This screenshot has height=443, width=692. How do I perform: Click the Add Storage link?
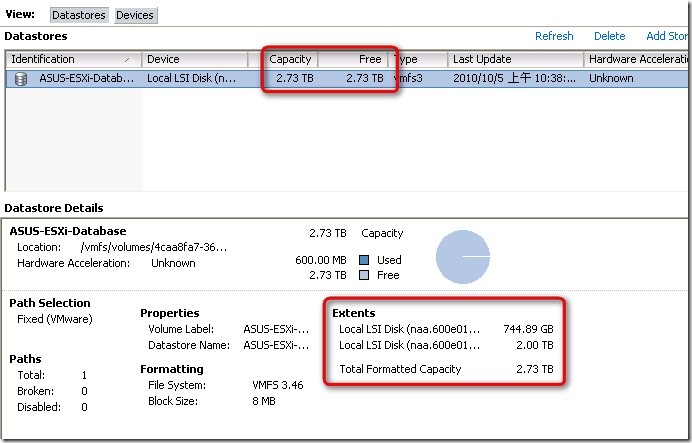667,36
